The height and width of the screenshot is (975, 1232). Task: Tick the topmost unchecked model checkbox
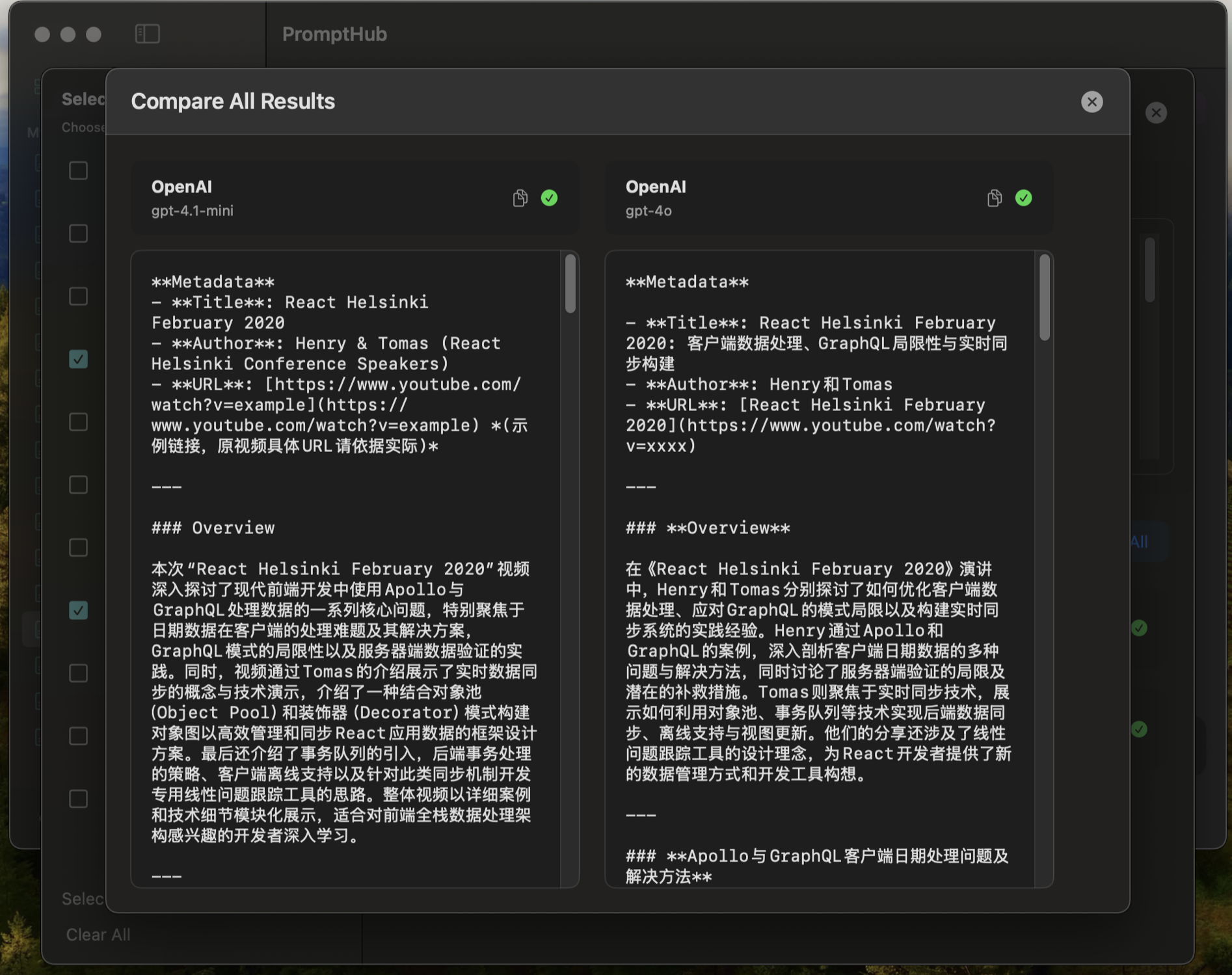78,170
